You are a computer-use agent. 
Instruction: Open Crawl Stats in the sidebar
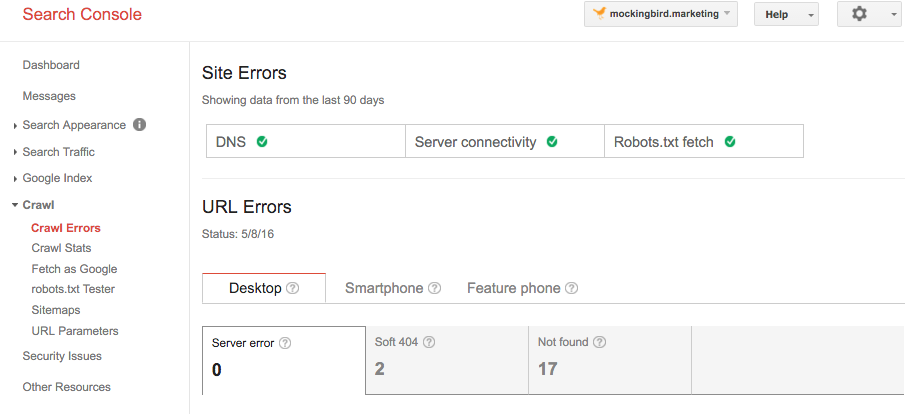[x=62, y=248]
